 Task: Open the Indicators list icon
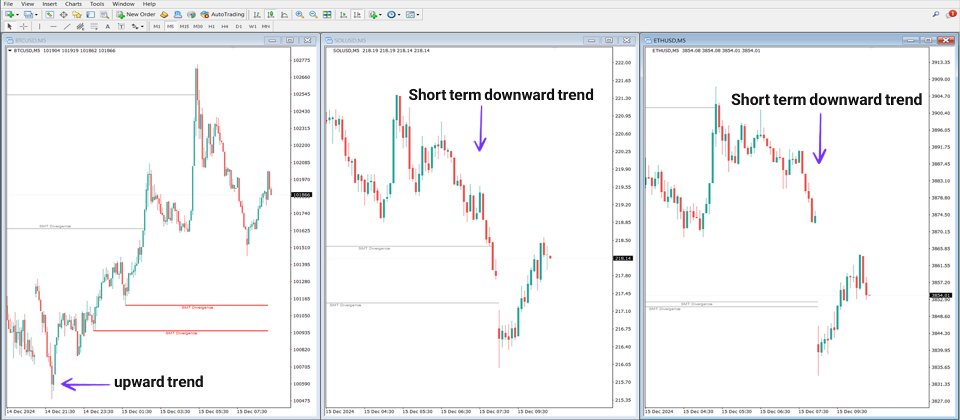tap(372, 14)
